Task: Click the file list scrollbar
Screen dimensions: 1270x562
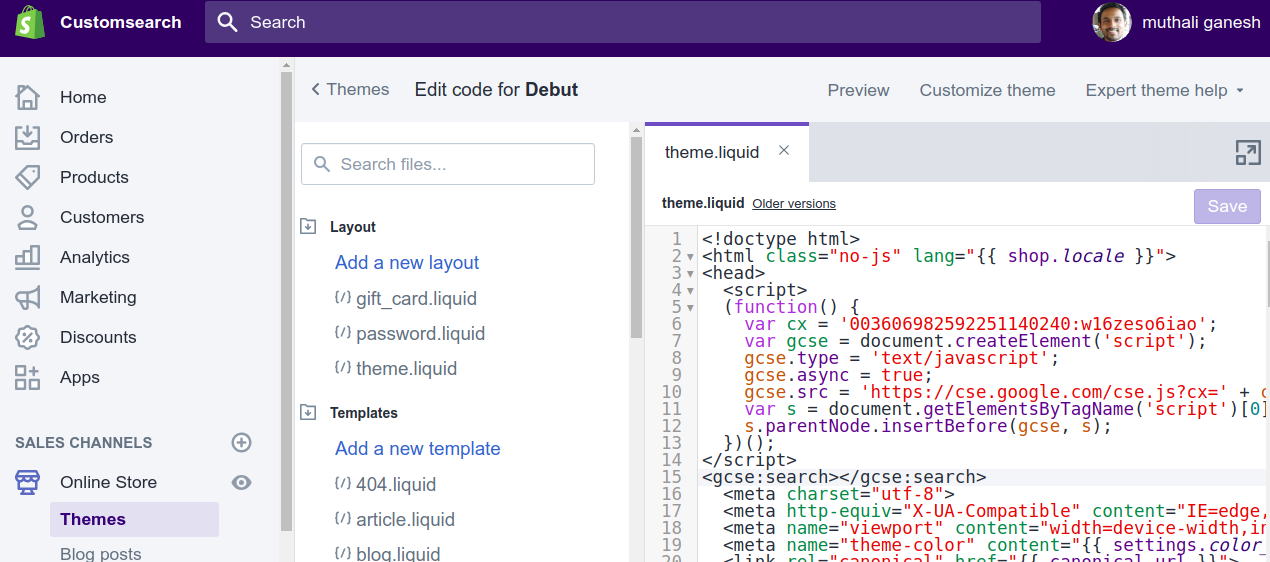Action: (x=636, y=237)
